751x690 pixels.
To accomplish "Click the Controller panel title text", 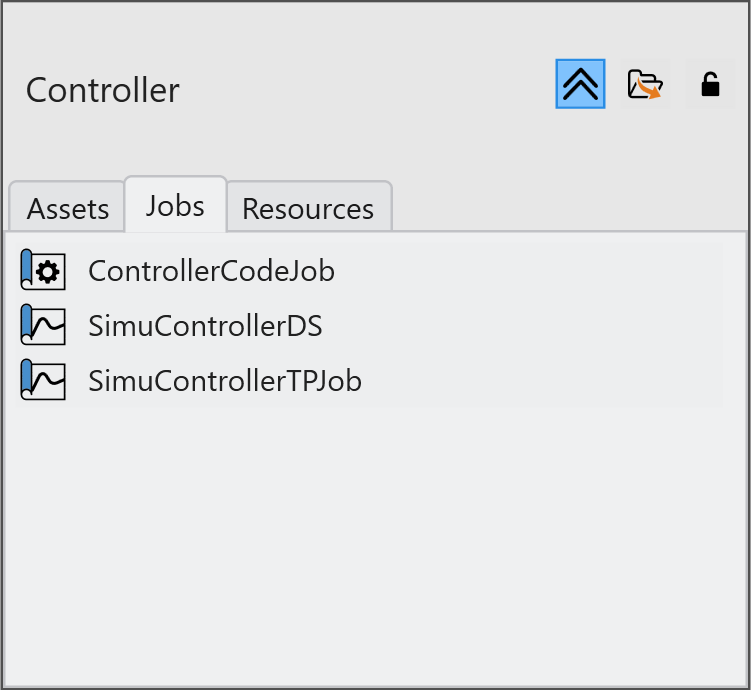I will click(102, 90).
